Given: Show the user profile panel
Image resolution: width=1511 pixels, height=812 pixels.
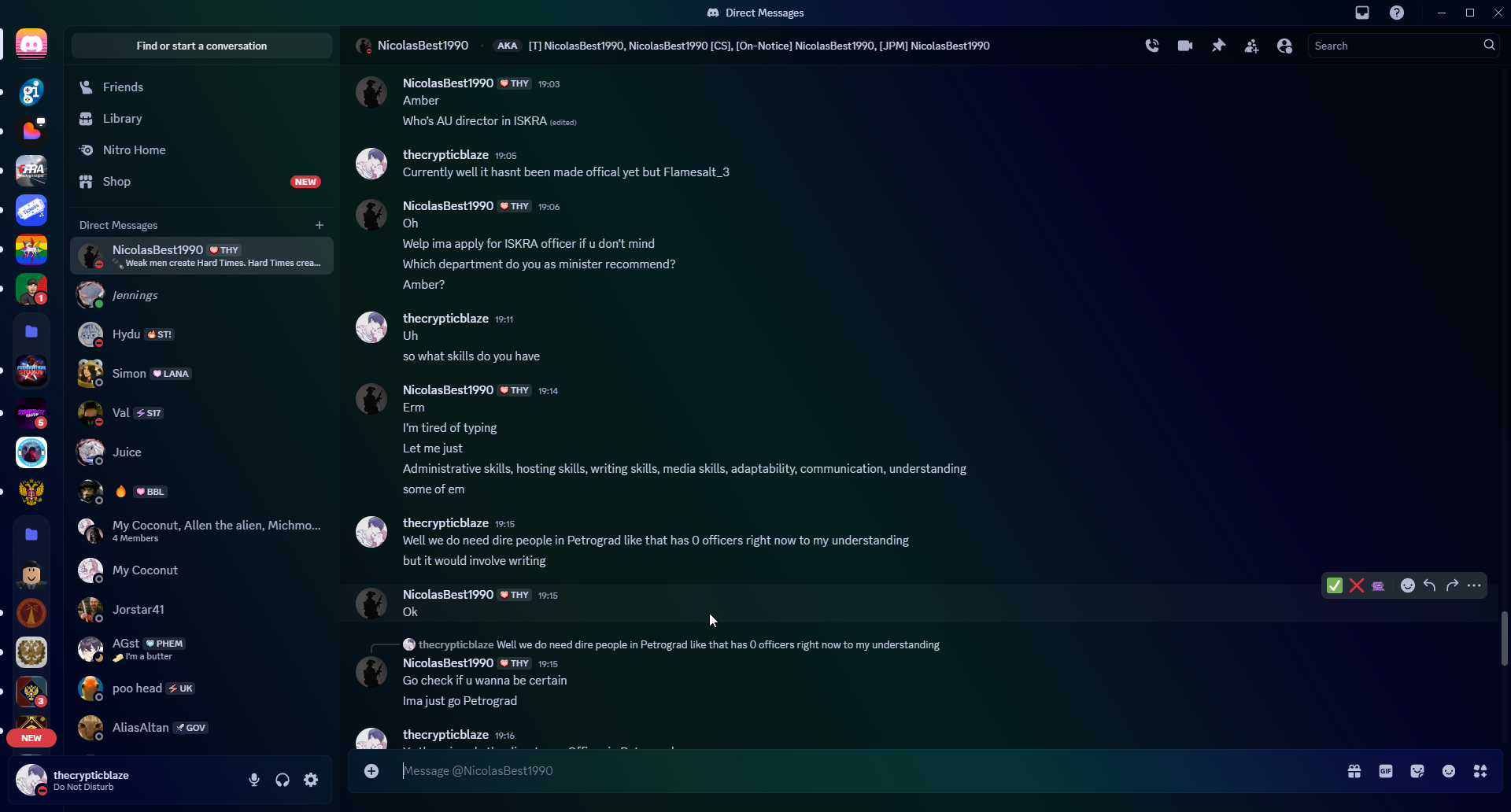Looking at the screenshot, I should point(1284,46).
